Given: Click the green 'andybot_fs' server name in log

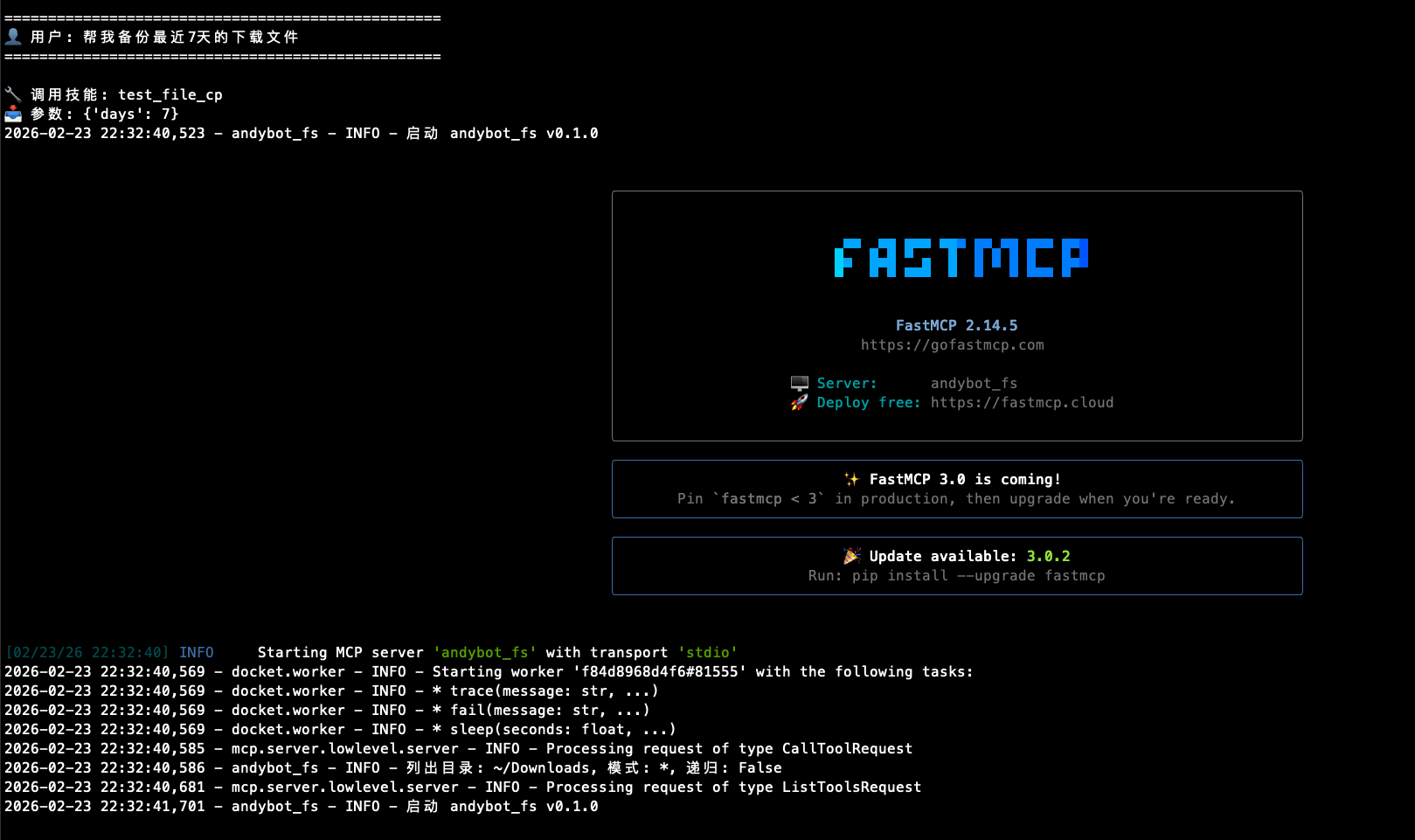Looking at the screenshot, I should point(485,652).
